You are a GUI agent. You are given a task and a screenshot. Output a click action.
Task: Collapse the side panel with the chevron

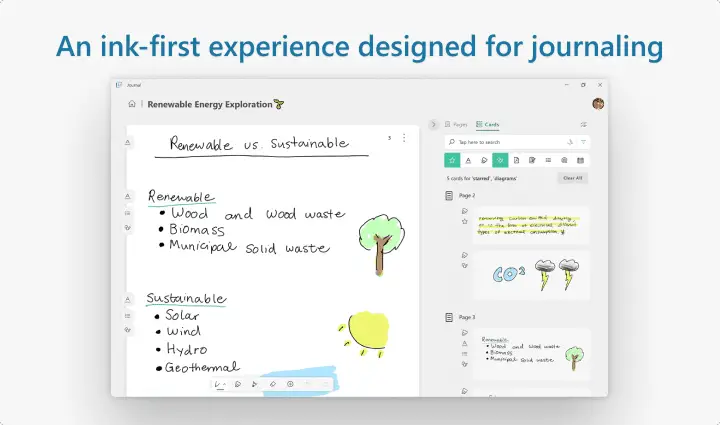pyautogui.click(x=433, y=124)
